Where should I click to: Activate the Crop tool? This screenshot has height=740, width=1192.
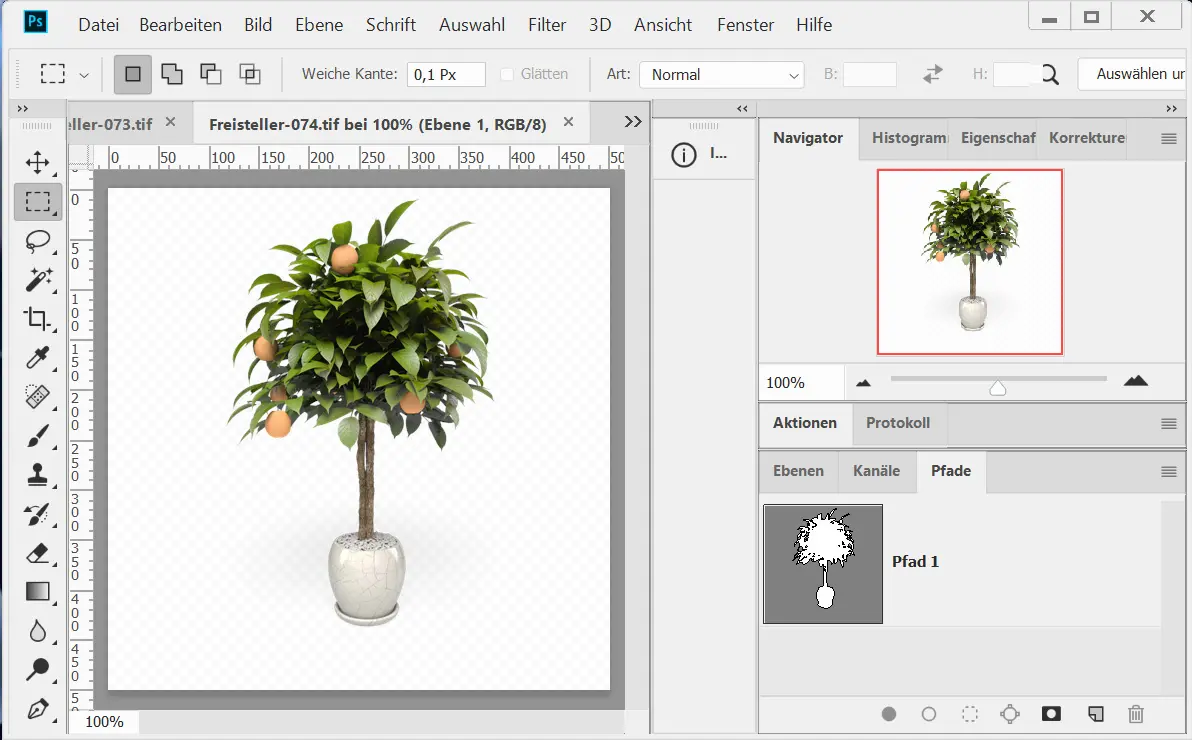[x=38, y=319]
